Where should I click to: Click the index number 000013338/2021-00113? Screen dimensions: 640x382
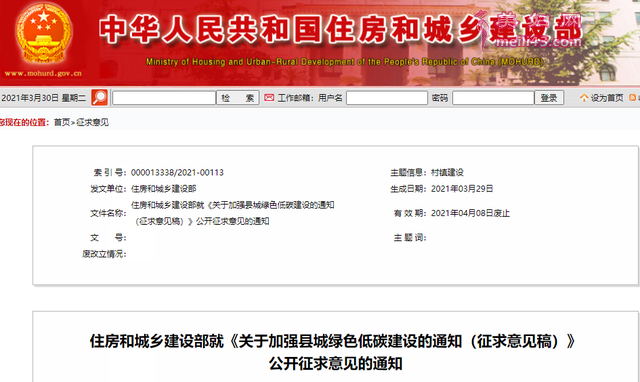pos(177,173)
